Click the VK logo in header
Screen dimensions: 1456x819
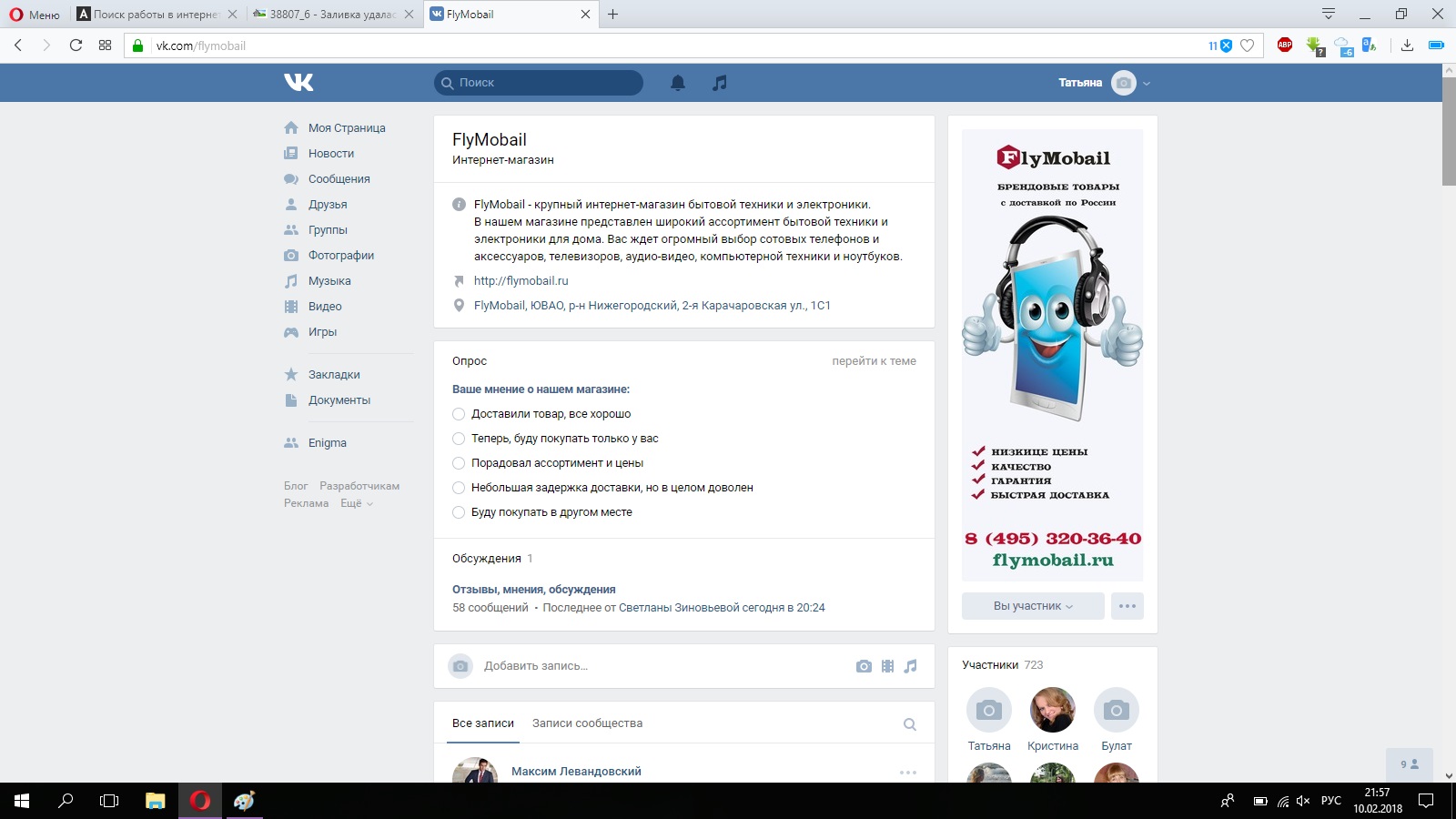[298, 83]
